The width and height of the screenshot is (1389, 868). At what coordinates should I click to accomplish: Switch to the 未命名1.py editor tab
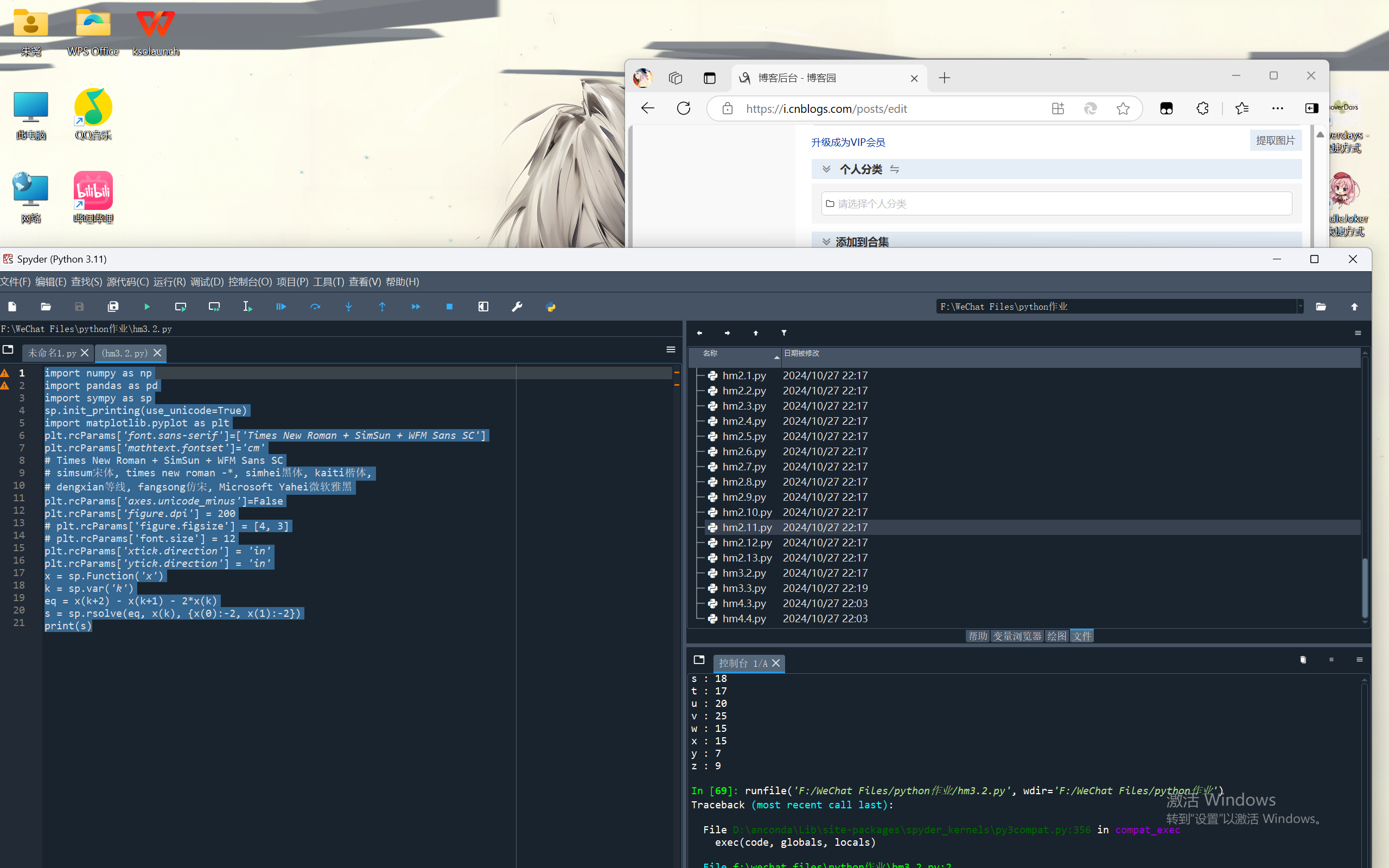[x=52, y=353]
